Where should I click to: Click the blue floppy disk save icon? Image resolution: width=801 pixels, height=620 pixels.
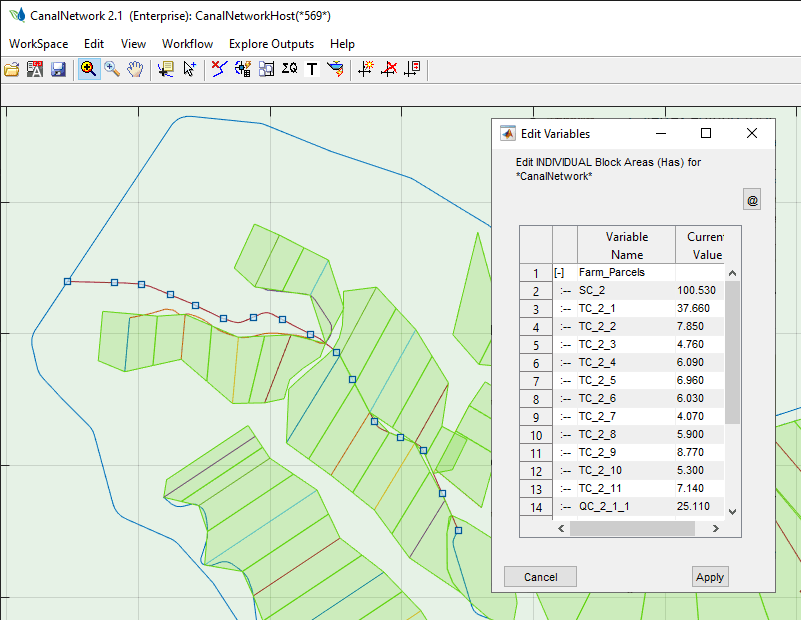tap(58, 69)
